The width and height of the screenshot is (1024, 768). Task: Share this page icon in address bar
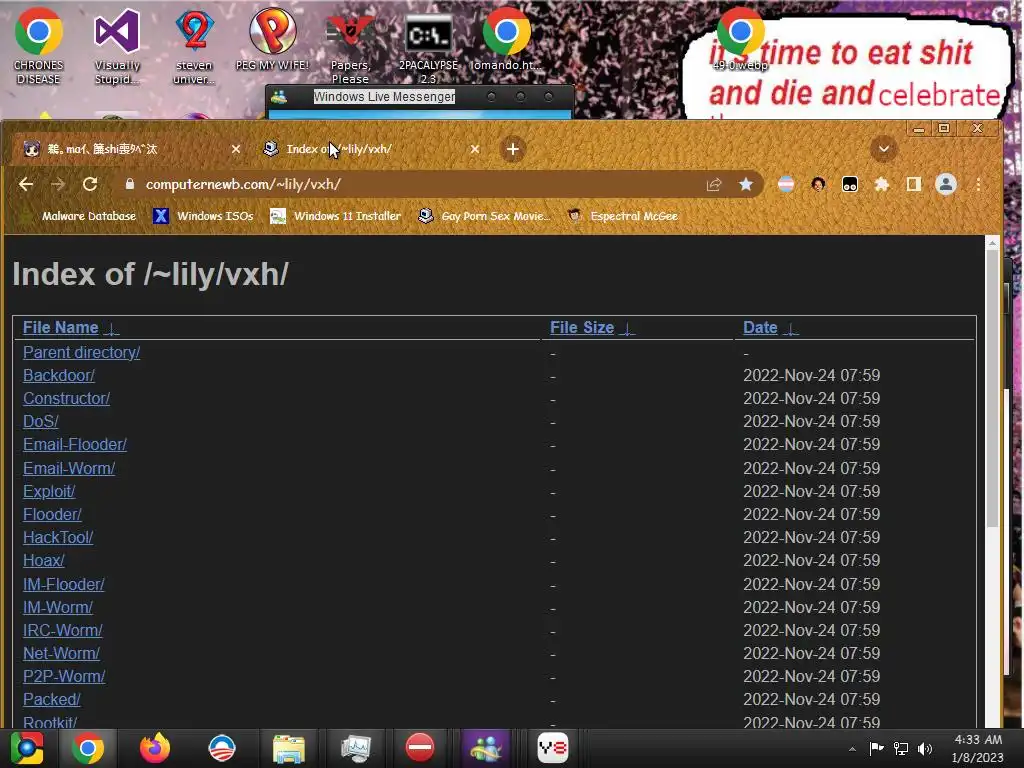pos(714,185)
